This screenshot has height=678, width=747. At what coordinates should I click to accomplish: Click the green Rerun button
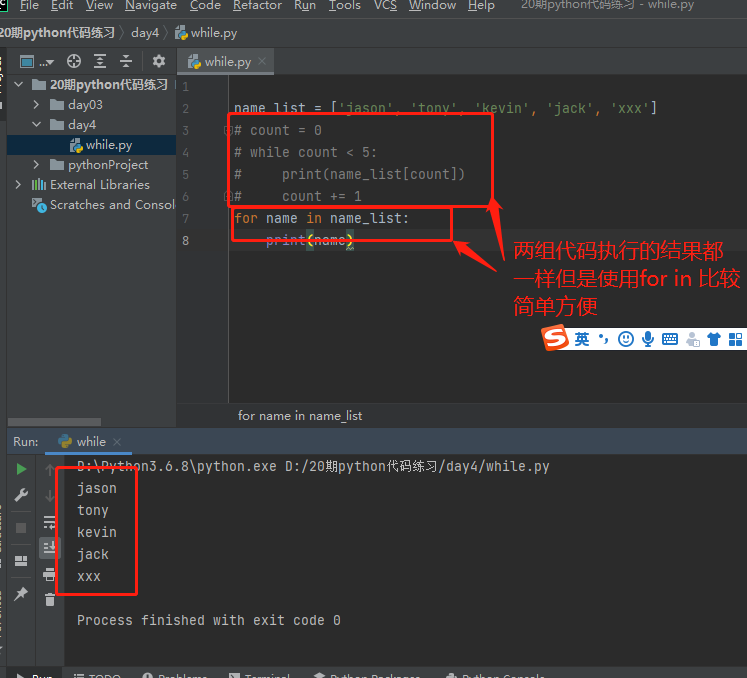[x=21, y=469]
